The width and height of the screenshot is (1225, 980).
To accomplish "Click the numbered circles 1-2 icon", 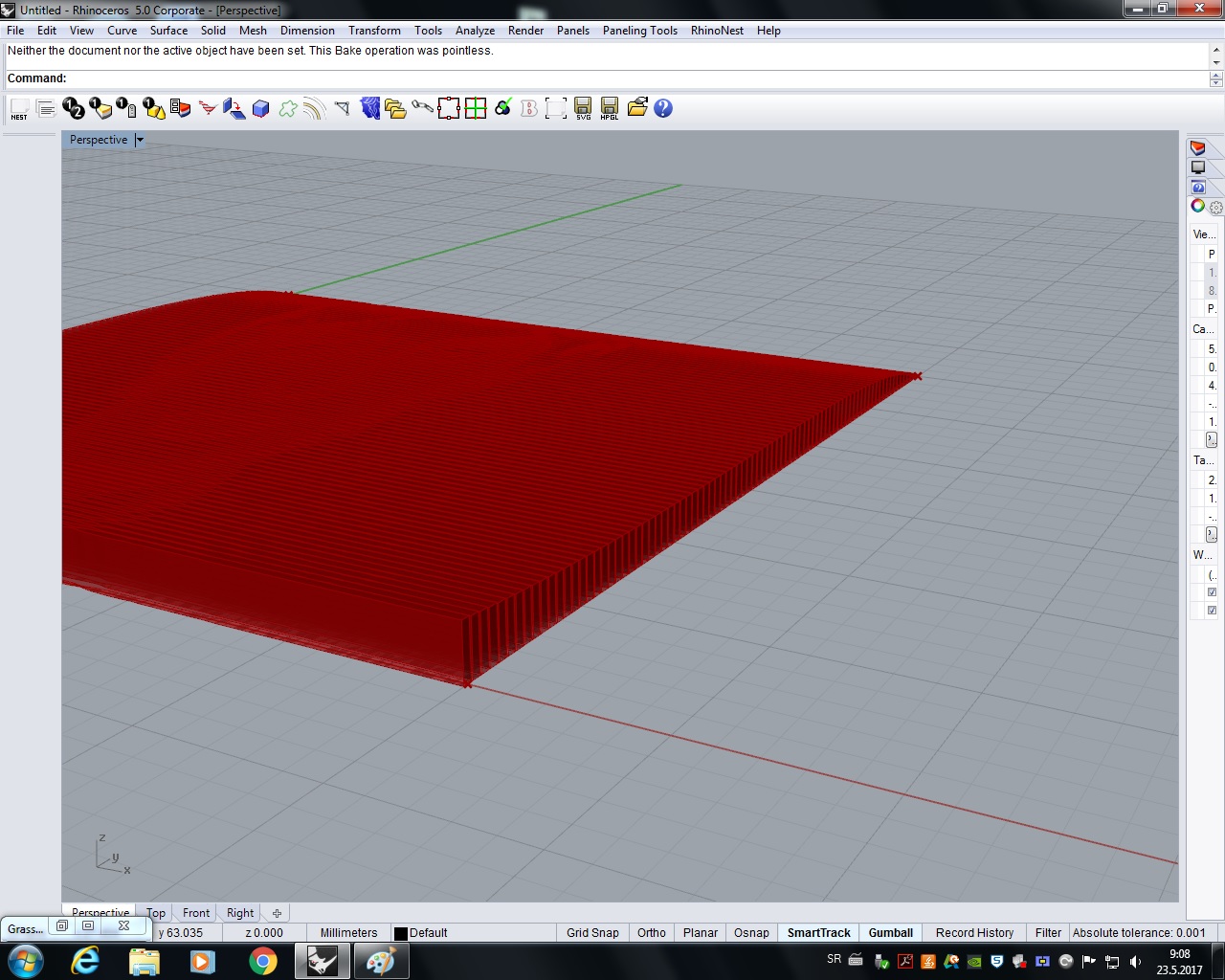I will point(74,109).
